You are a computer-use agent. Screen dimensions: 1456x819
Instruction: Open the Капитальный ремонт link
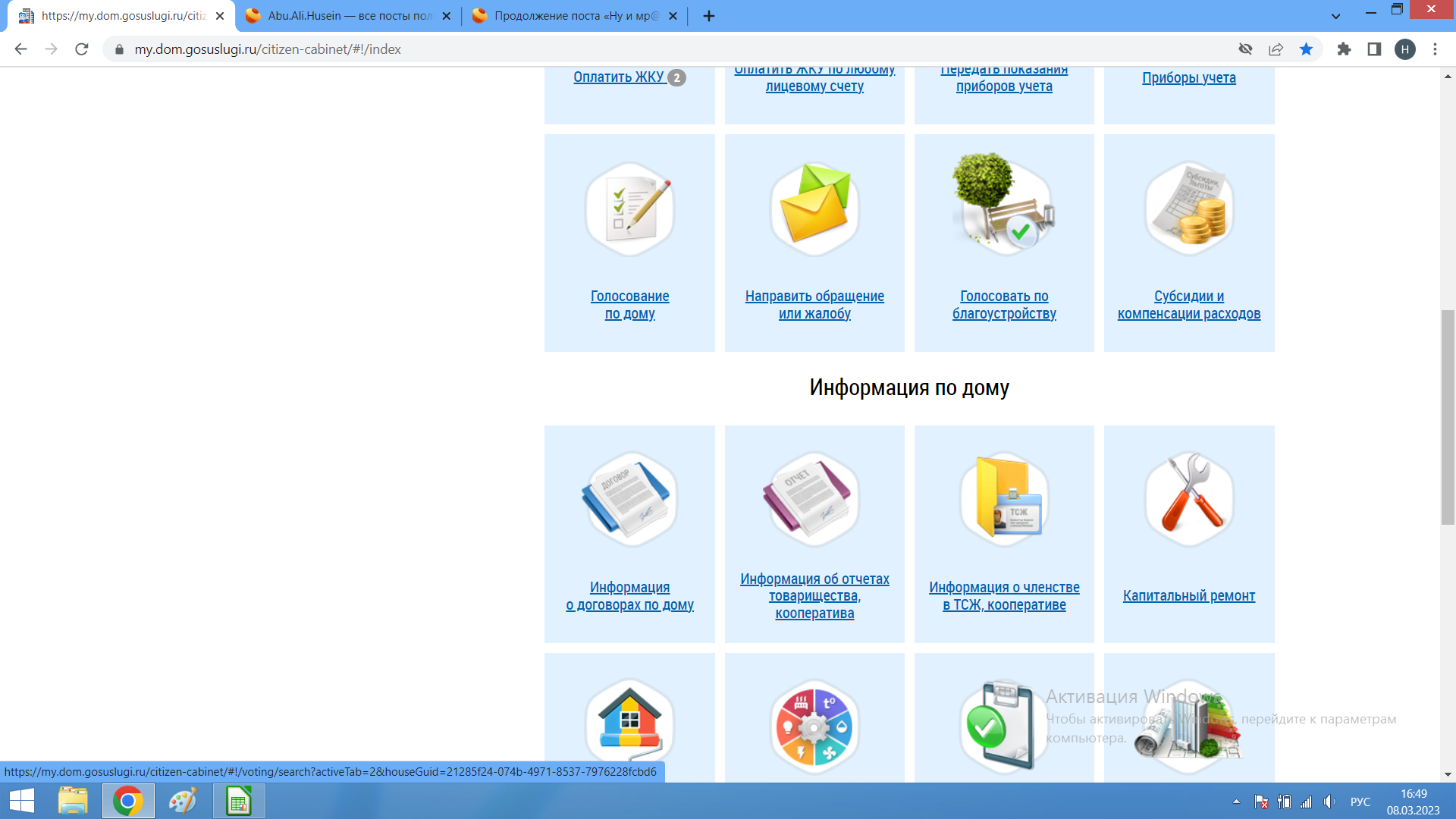pos(1189,596)
